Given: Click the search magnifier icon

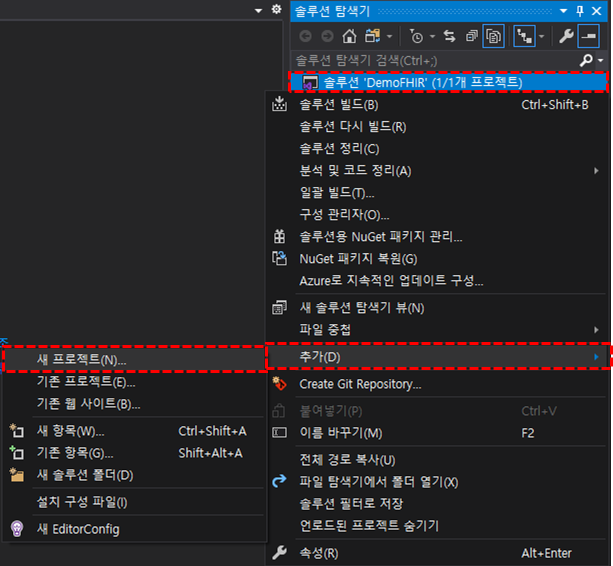Looking at the screenshot, I should pyautogui.click(x=586, y=60).
